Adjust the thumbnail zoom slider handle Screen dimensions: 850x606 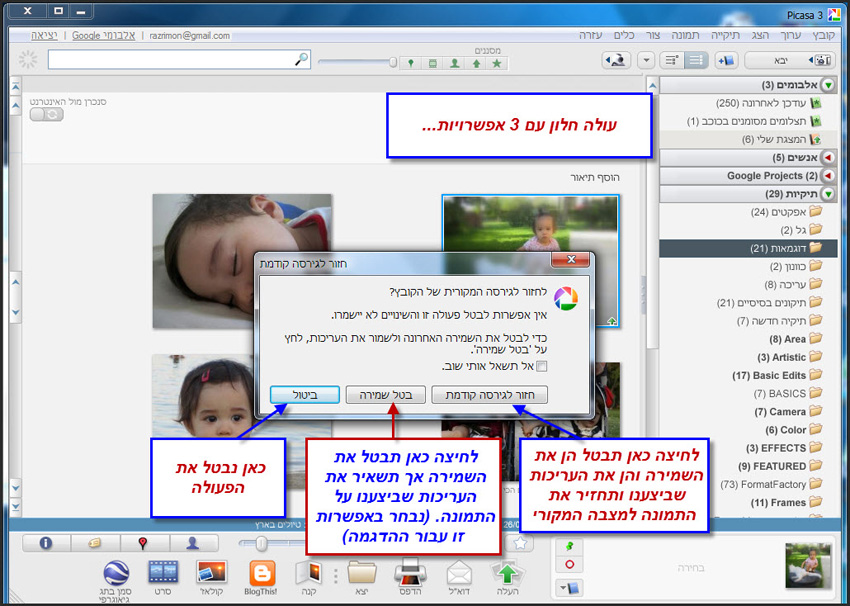(261, 543)
